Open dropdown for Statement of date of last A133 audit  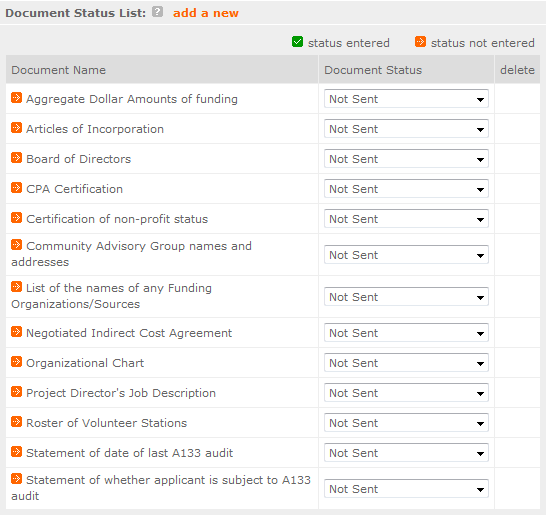point(406,453)
